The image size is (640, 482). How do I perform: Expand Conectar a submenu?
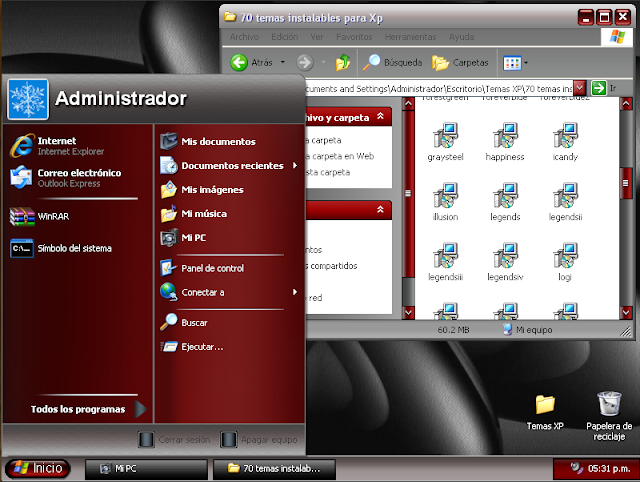pos(229,292)
